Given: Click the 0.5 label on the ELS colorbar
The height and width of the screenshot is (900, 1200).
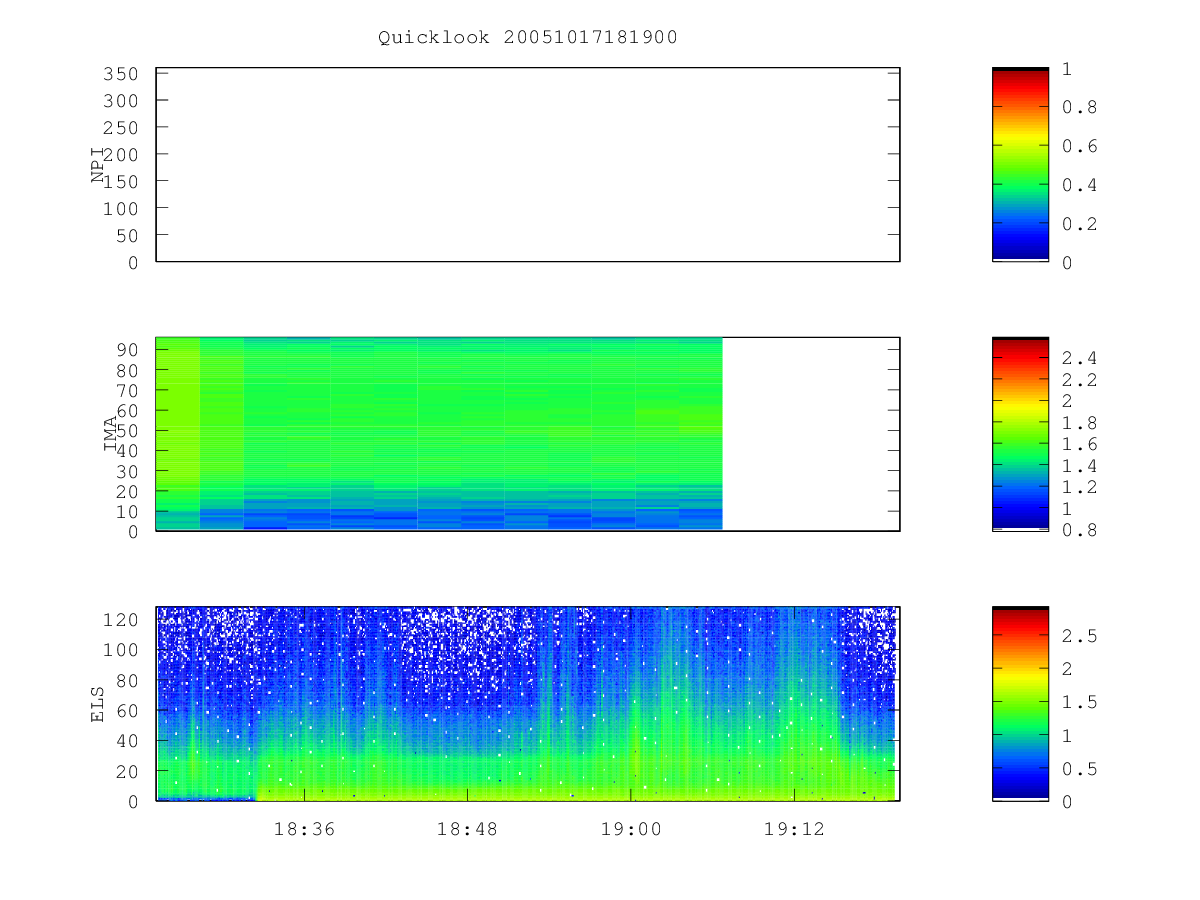Looking at the screenshot, I should [1078, 769].
